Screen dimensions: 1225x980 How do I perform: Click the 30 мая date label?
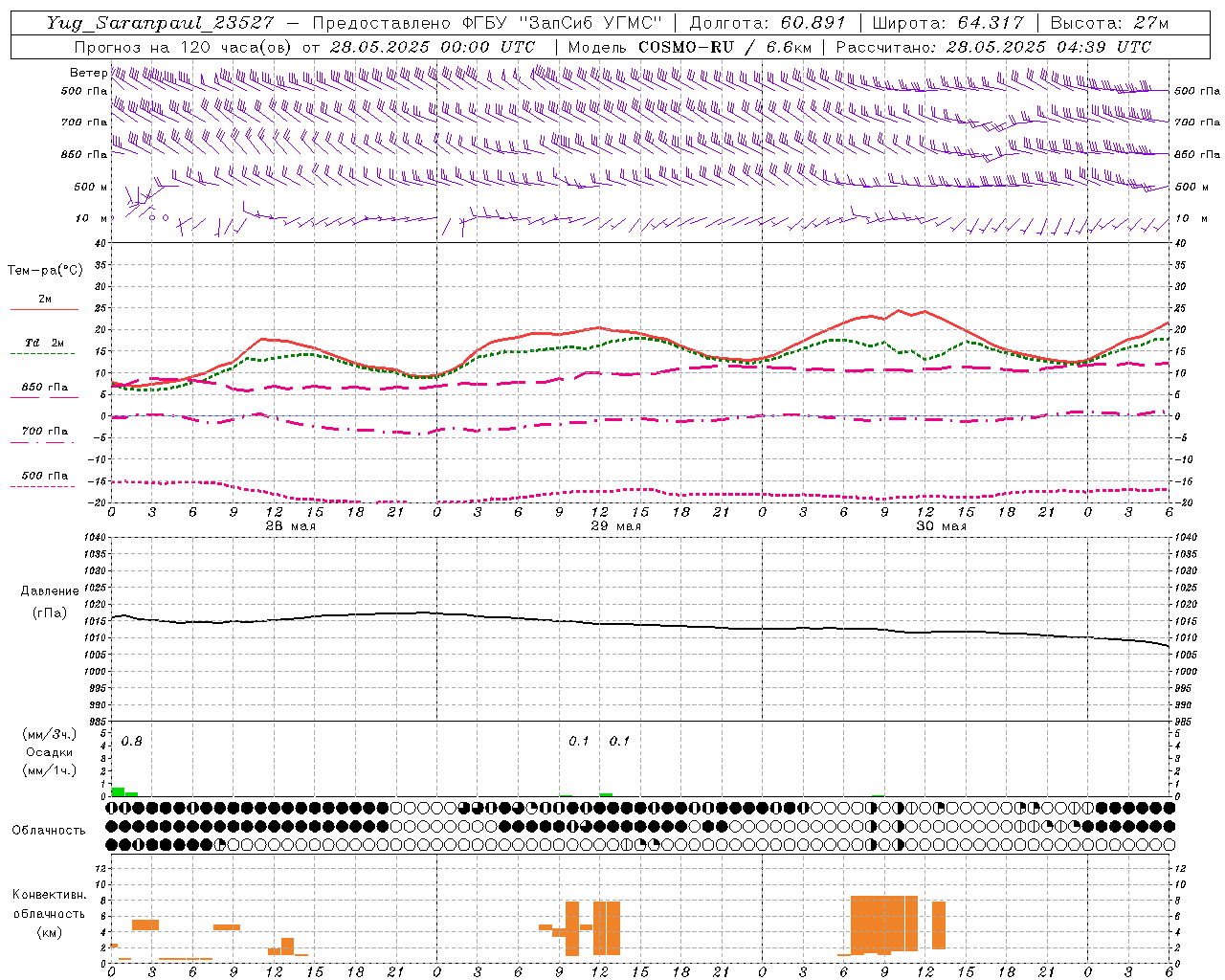click(x=941, y=526)
